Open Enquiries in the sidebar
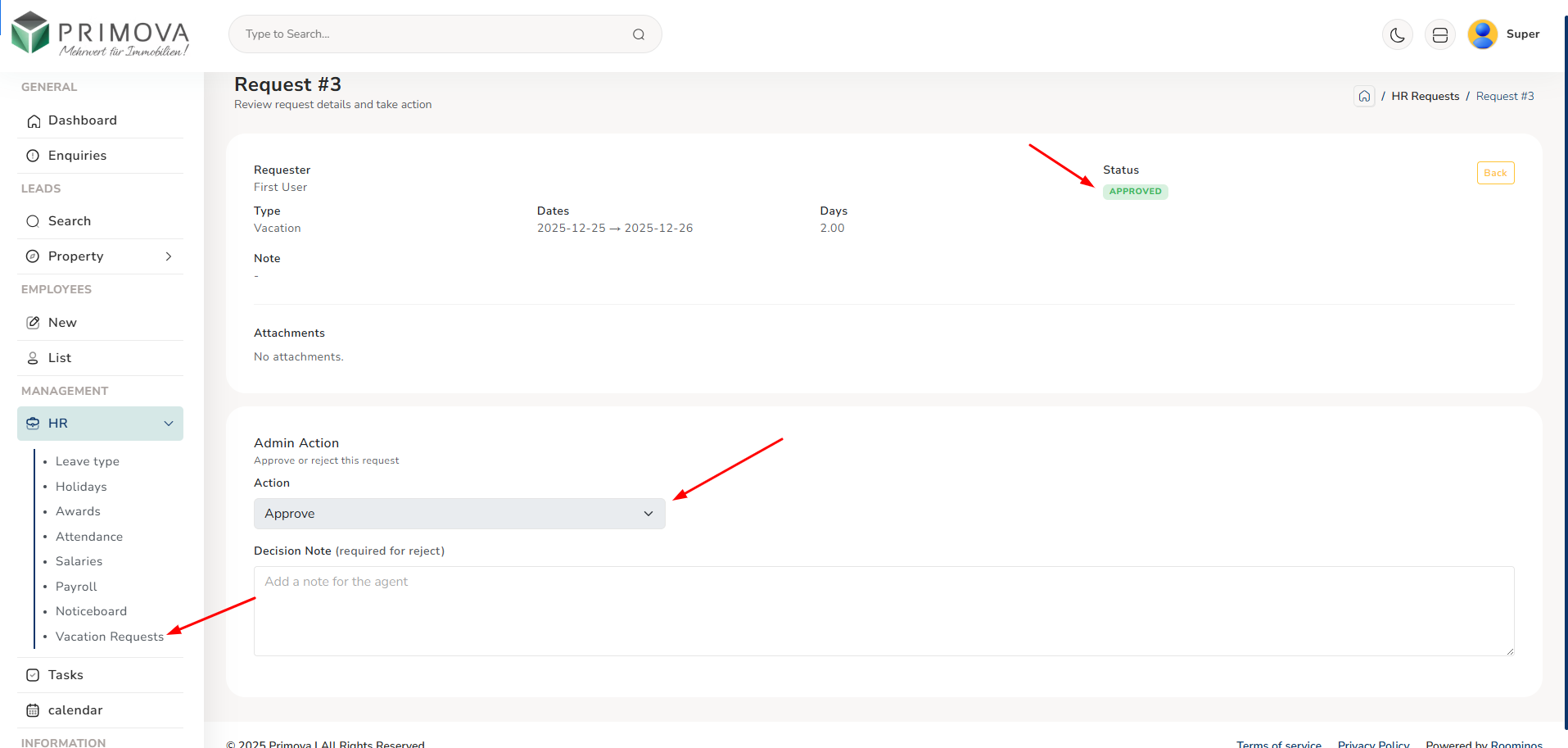1568x748 pixels. point(77,156)
